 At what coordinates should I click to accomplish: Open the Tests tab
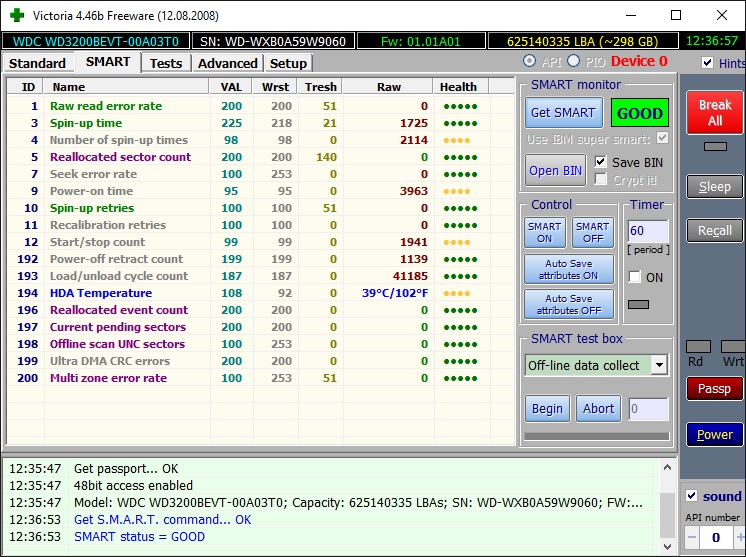click(x=166, y=63)
